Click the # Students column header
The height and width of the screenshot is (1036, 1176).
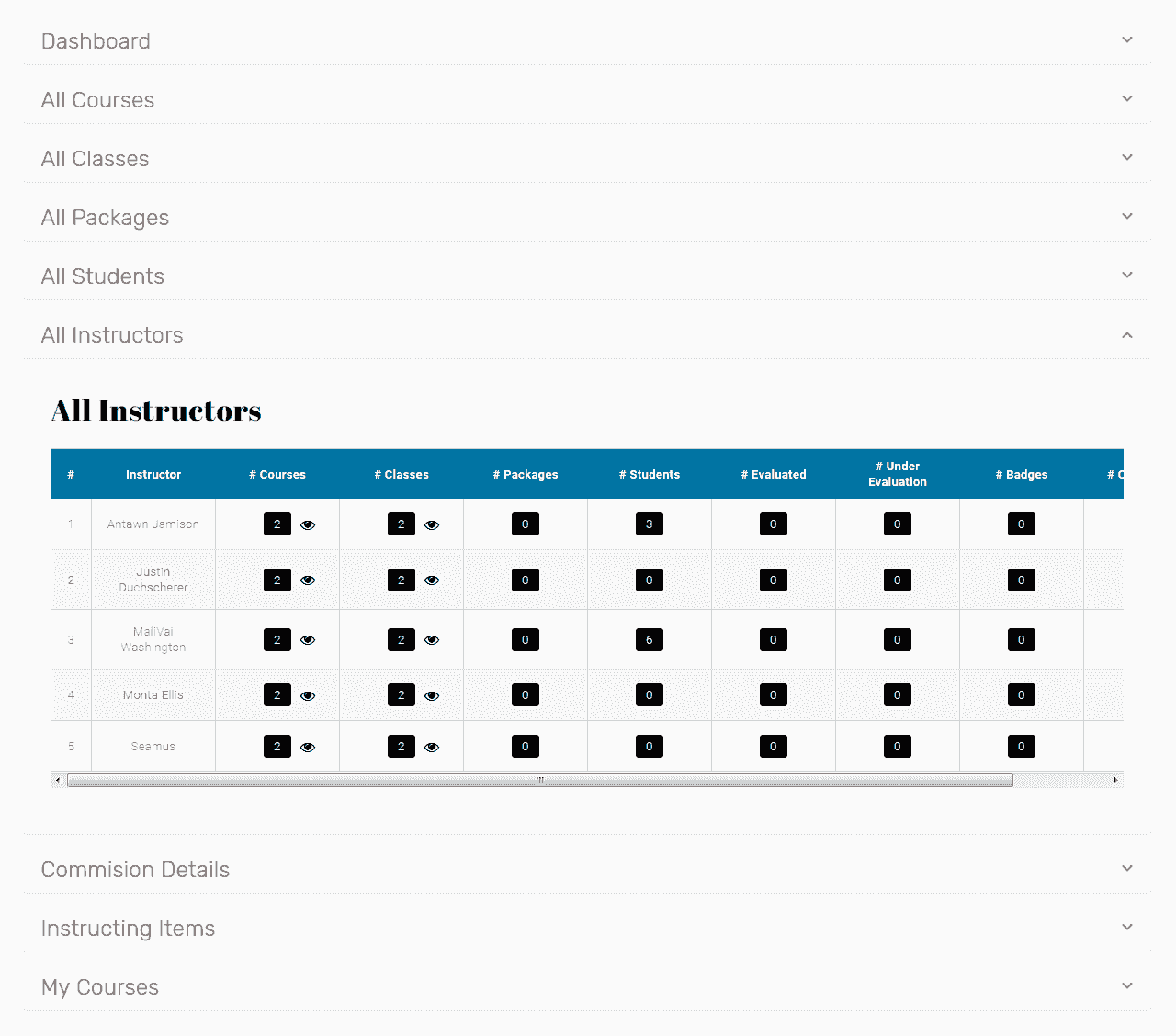pos(650,475)
